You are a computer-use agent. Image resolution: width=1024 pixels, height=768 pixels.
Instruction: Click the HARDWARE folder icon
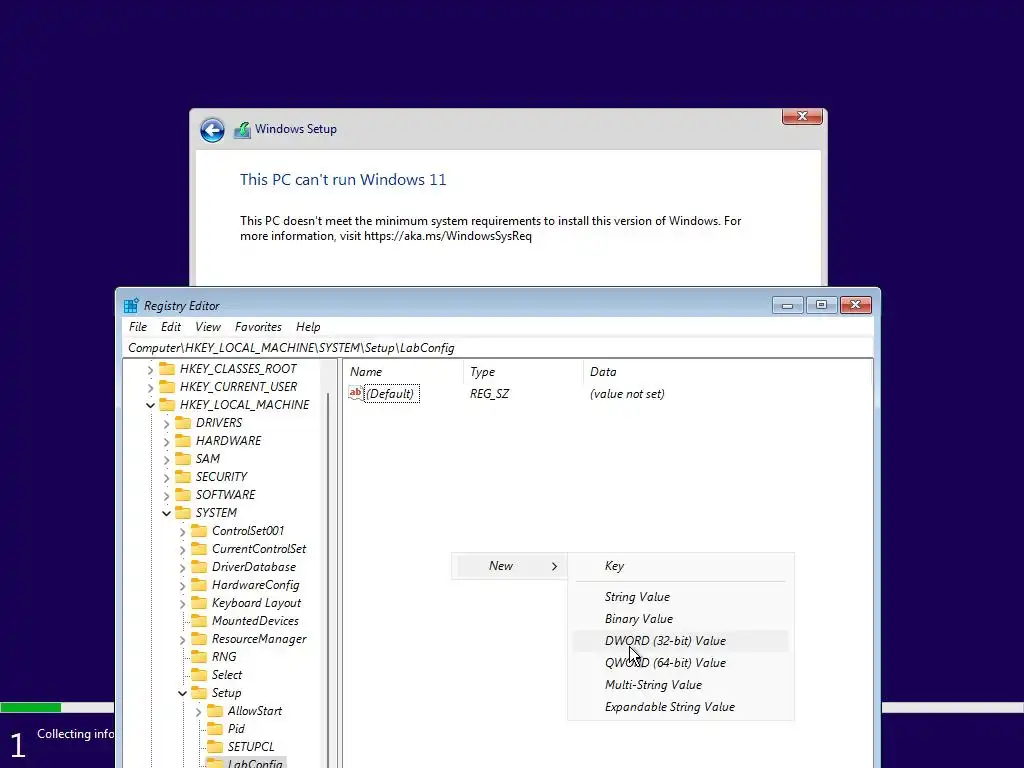pyautogui.click(x=183, y=441)
